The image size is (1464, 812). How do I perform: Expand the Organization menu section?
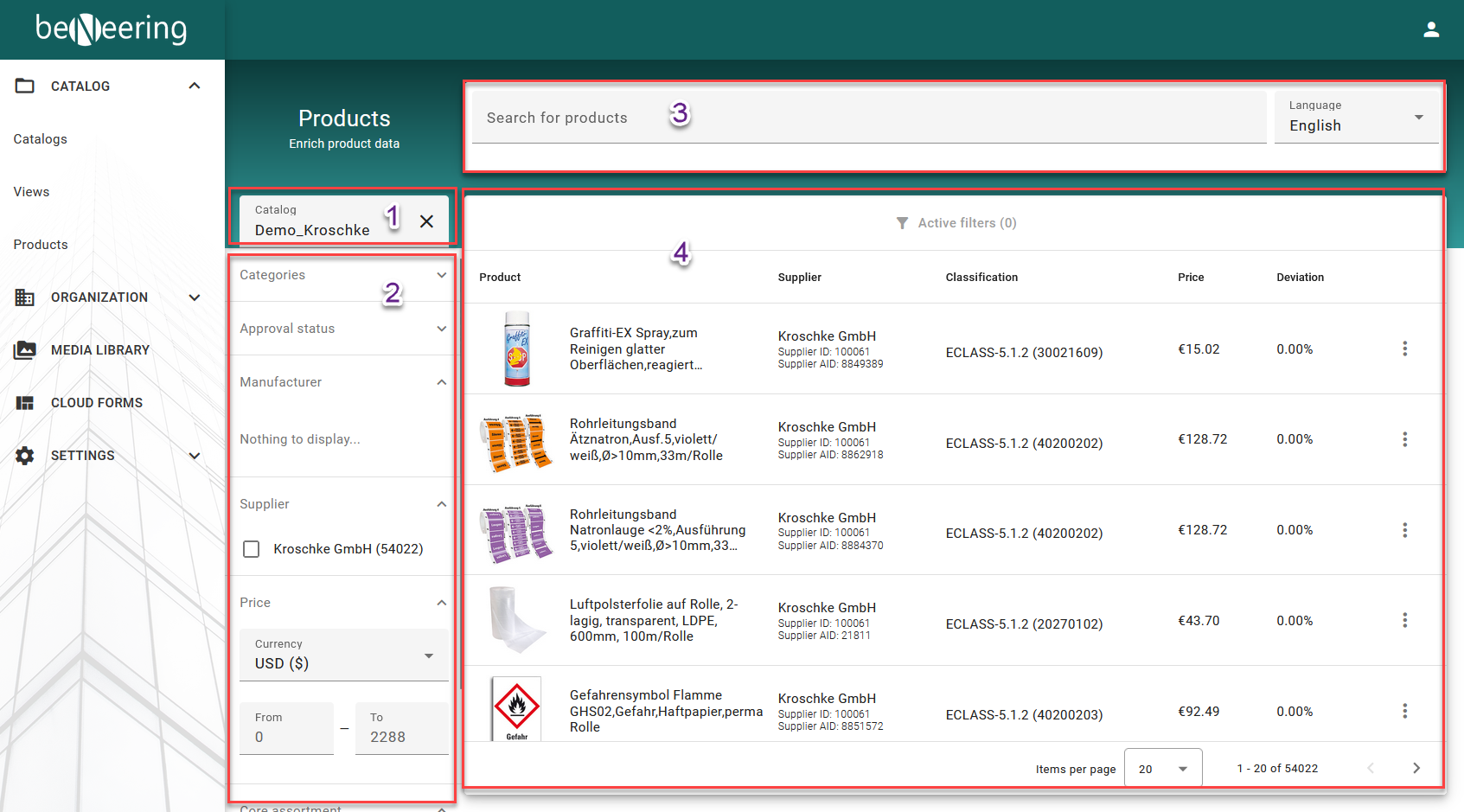[195, 297]
